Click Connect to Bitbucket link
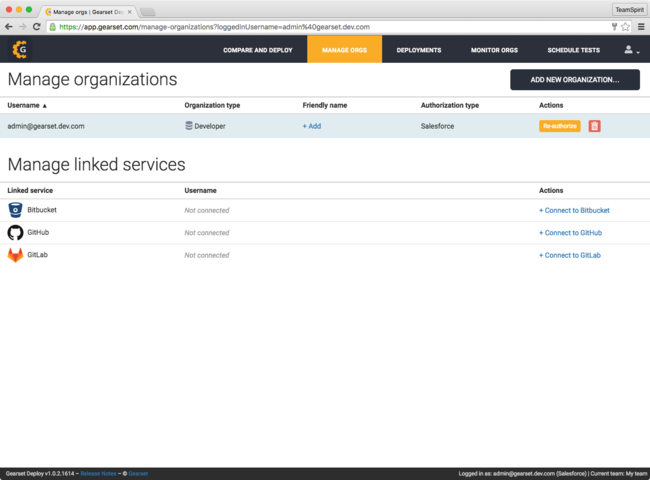 (x=574, y=211)
